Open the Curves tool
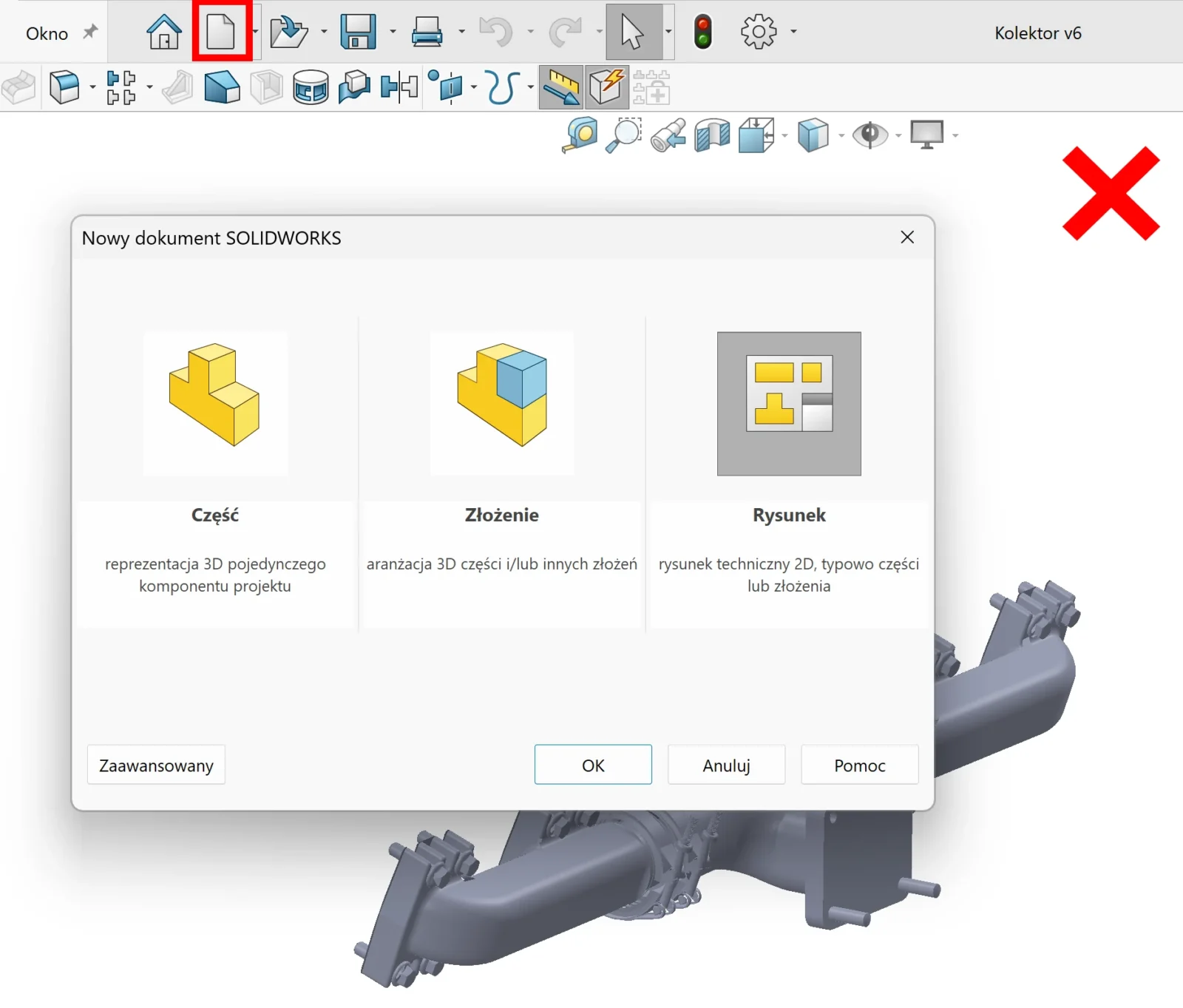This screenshot has width=1183, height=1008. pos(503,87)
